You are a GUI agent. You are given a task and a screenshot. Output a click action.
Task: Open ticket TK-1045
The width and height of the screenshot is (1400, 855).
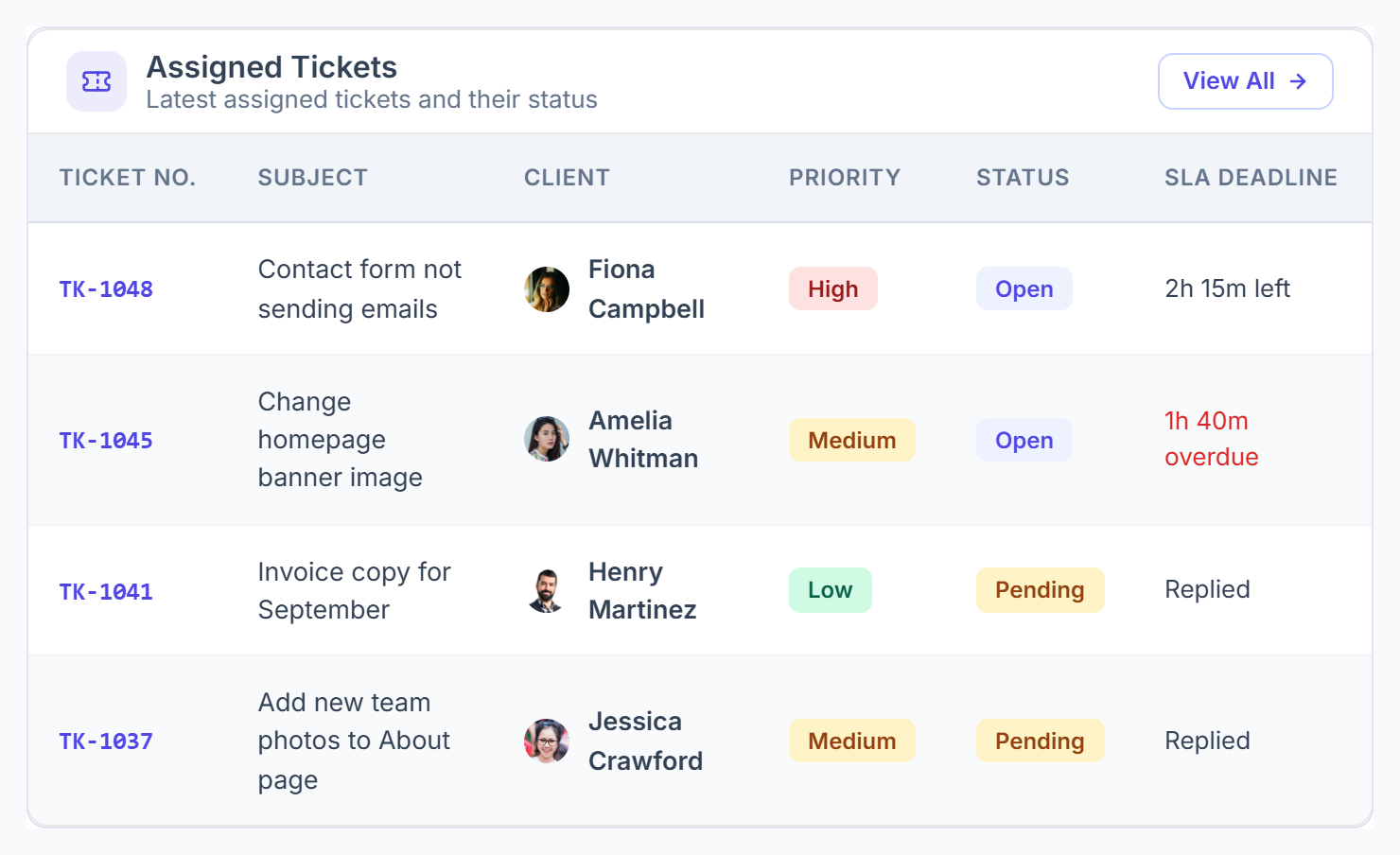coord(106,441)
